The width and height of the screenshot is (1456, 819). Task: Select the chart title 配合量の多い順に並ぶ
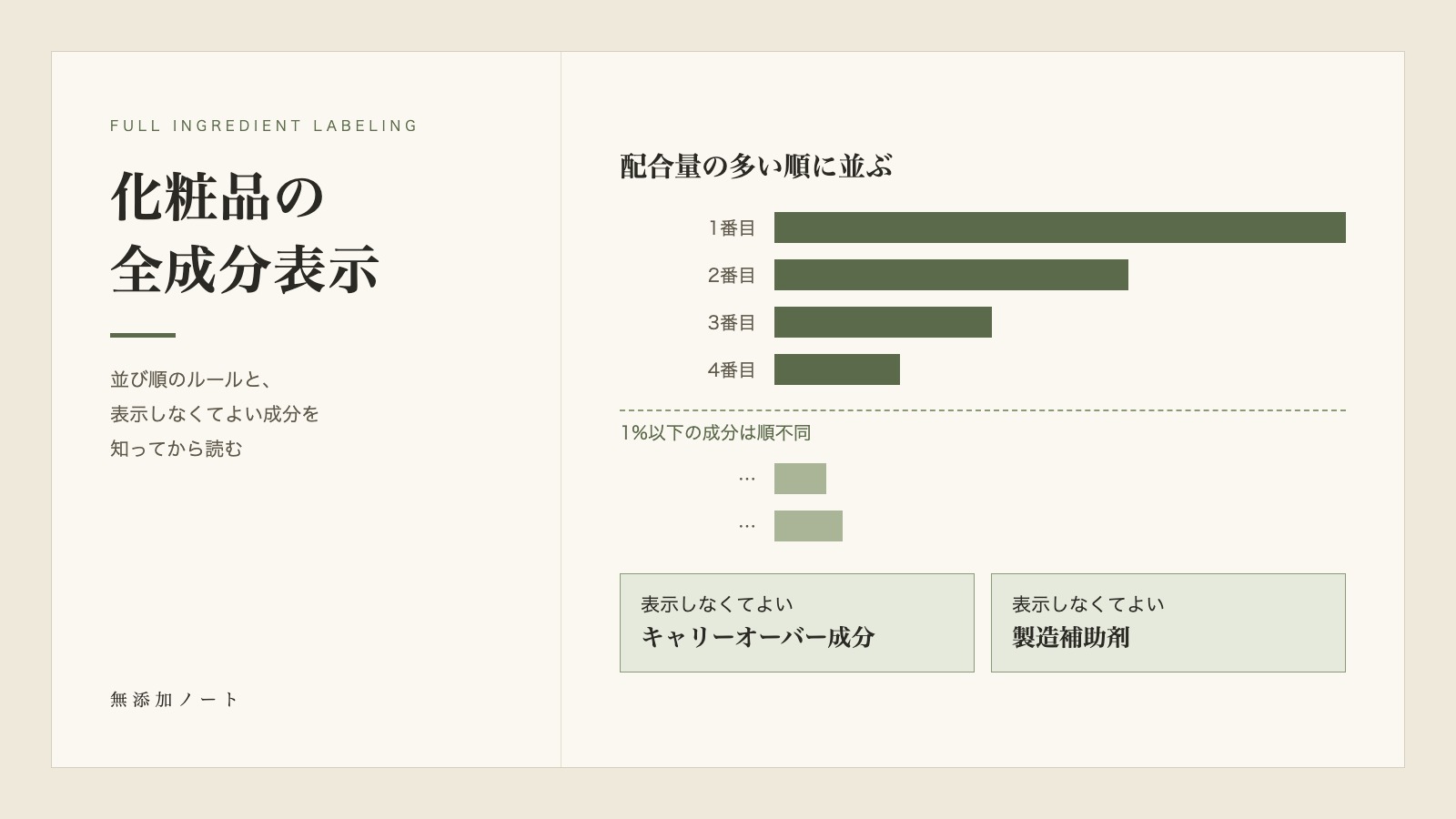coord(756,166)
